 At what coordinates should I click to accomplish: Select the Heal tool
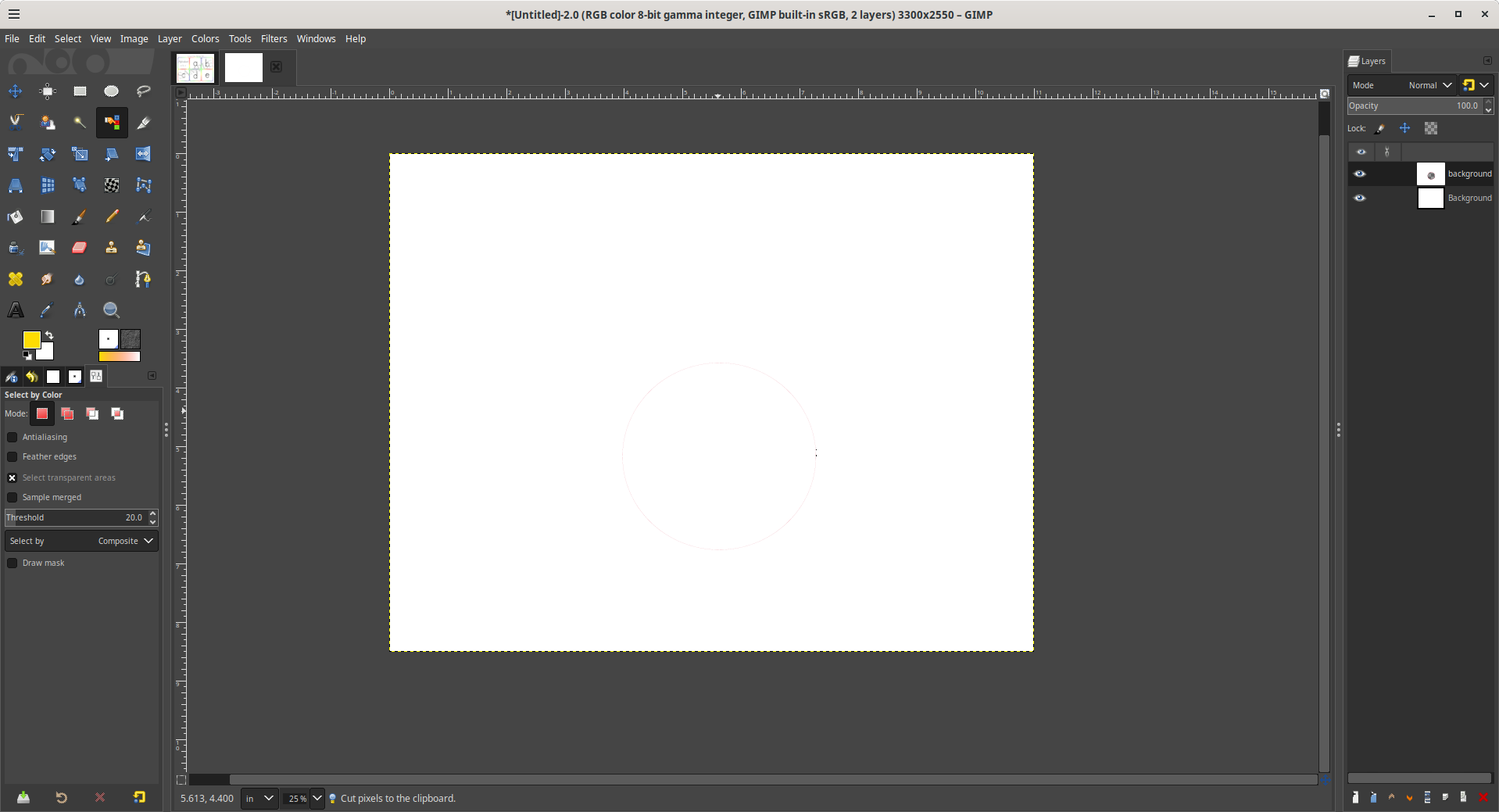(16, 279)
